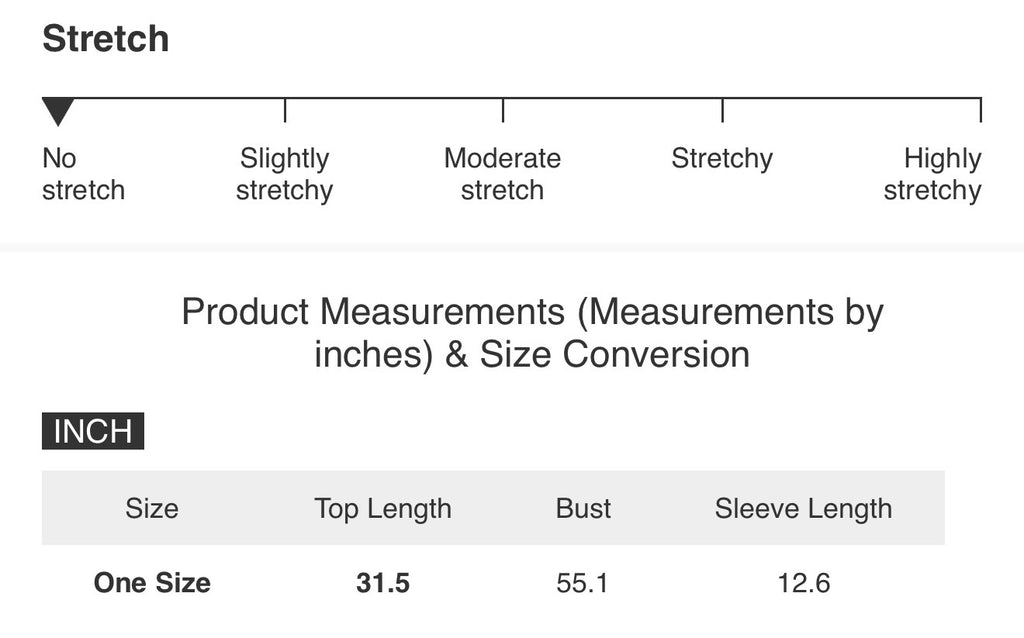
Task: Click the 55.1 bust value
Action: [x=583, y=583]
